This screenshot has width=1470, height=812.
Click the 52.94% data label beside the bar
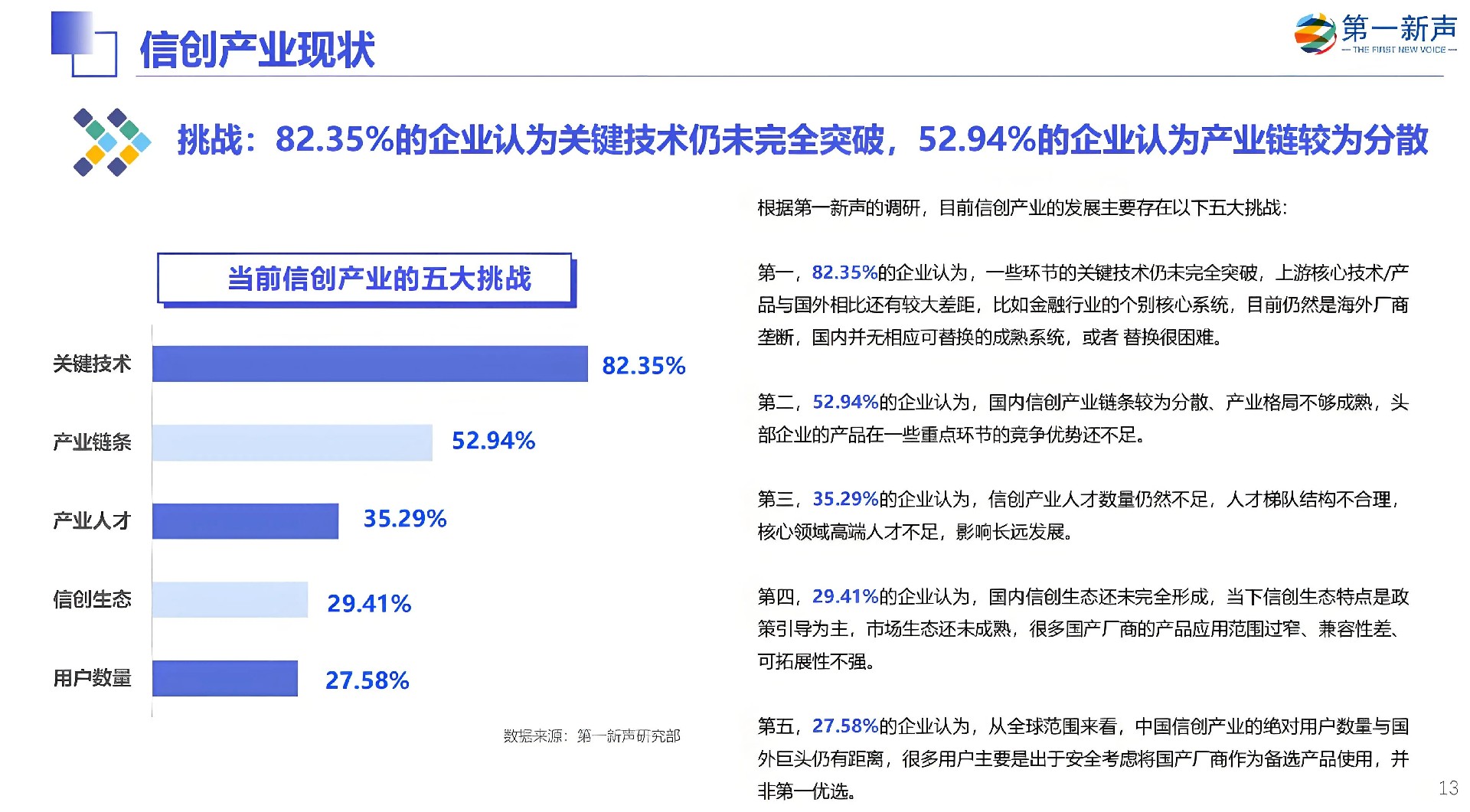click(x=493, y=441)
